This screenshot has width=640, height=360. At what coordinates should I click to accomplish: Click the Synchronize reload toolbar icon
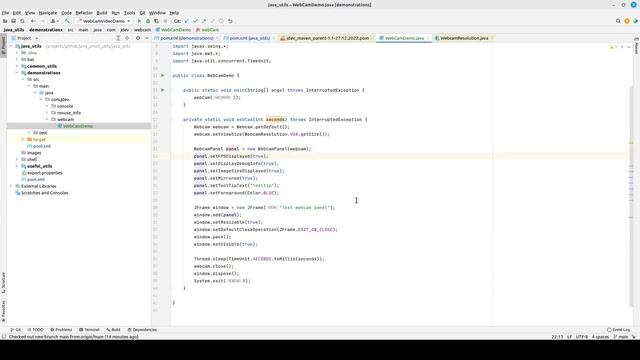(x=22, y=21)
